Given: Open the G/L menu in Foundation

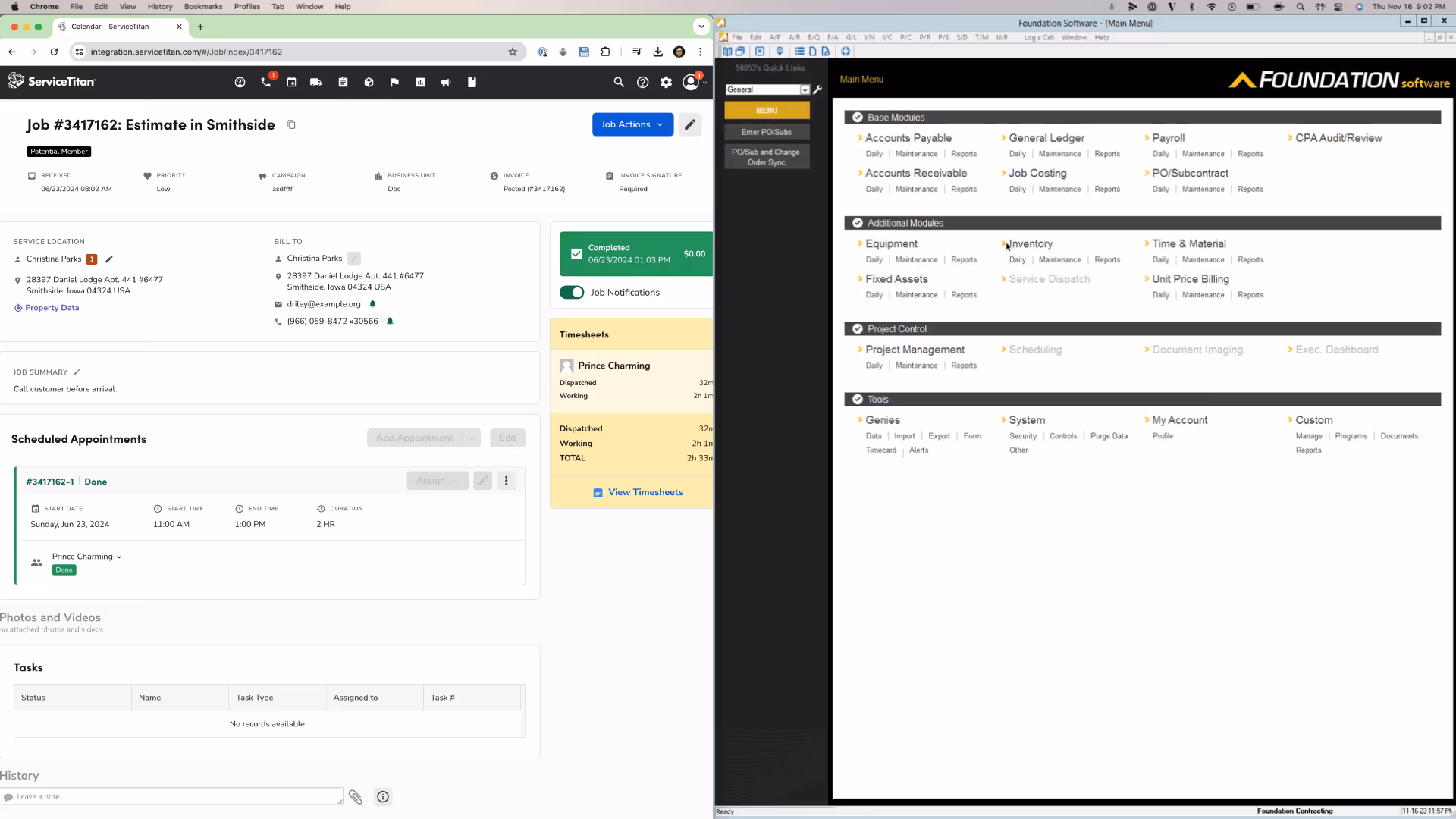Looking at the screenshot, I should click(851, 37).
